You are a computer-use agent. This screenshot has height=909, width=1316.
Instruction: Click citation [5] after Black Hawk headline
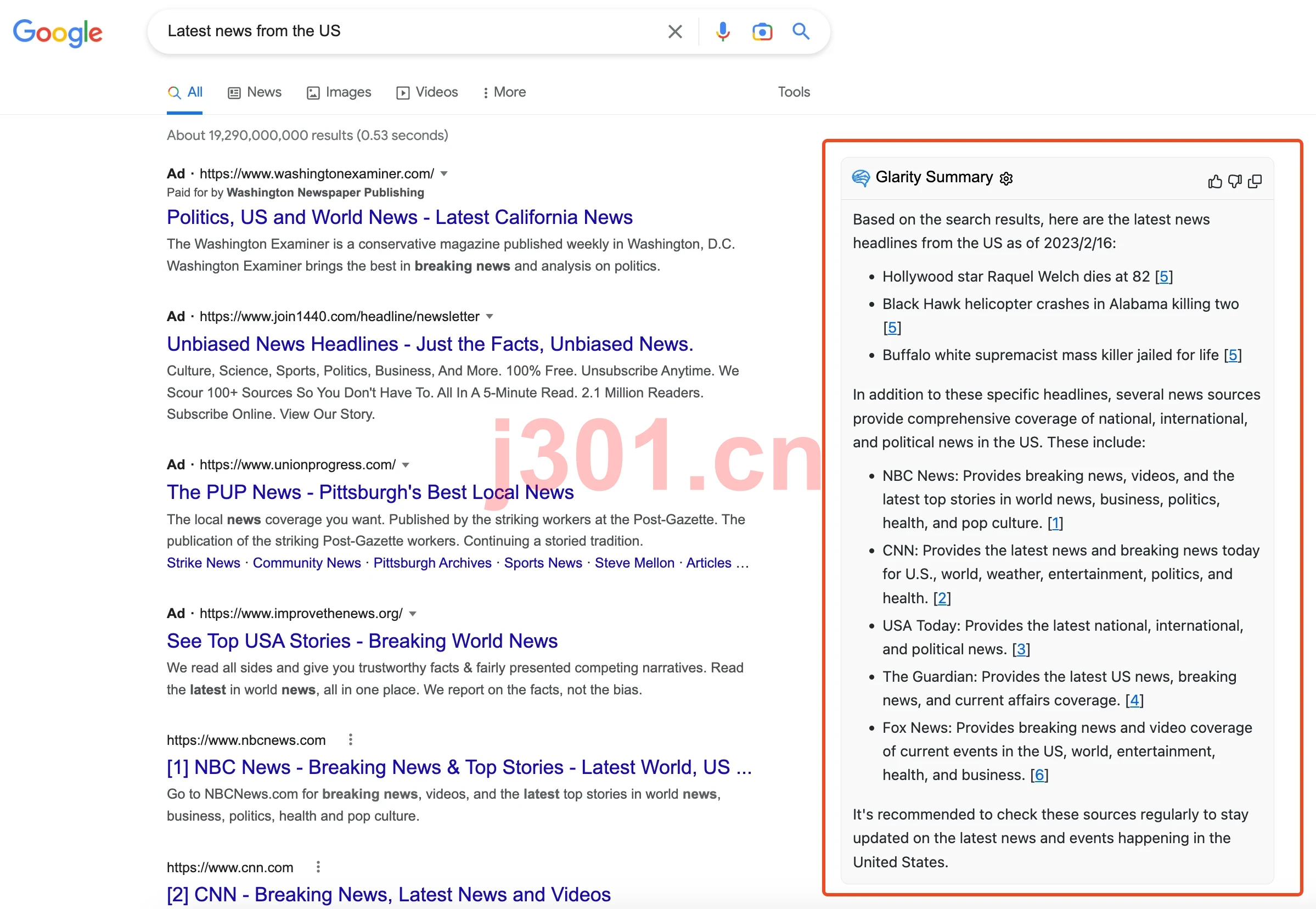click(x=892, y=328)
